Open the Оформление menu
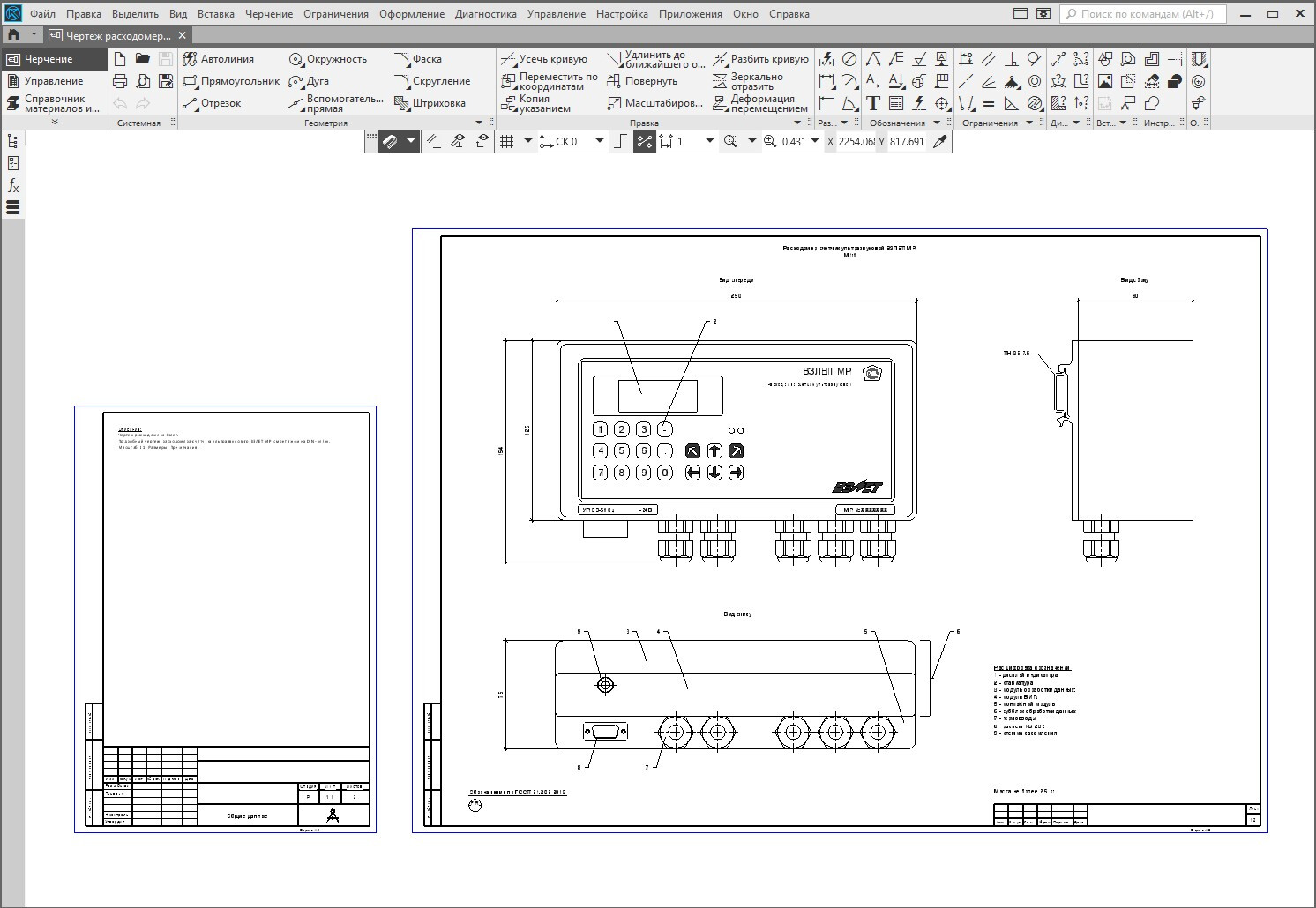 click(x=412, y=14)
